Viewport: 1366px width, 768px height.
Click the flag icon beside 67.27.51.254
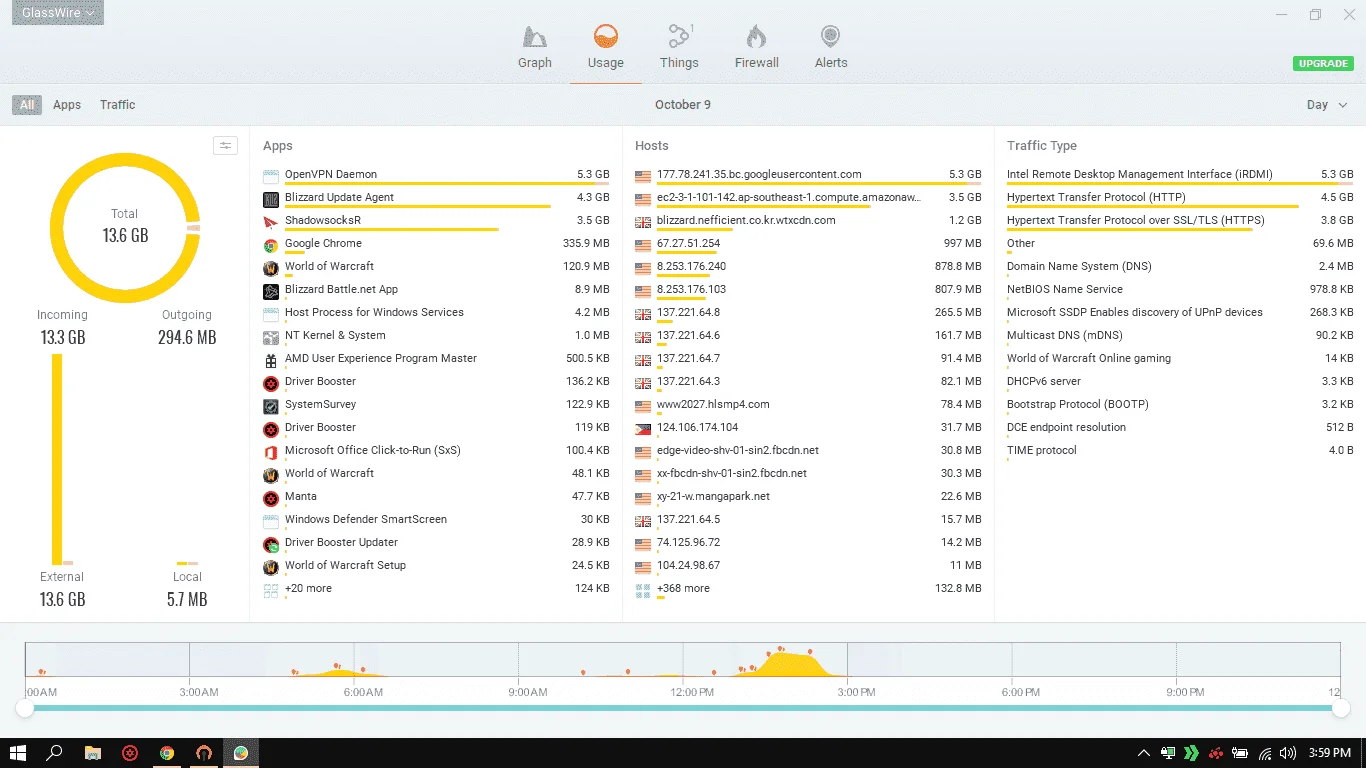(643, 244)
